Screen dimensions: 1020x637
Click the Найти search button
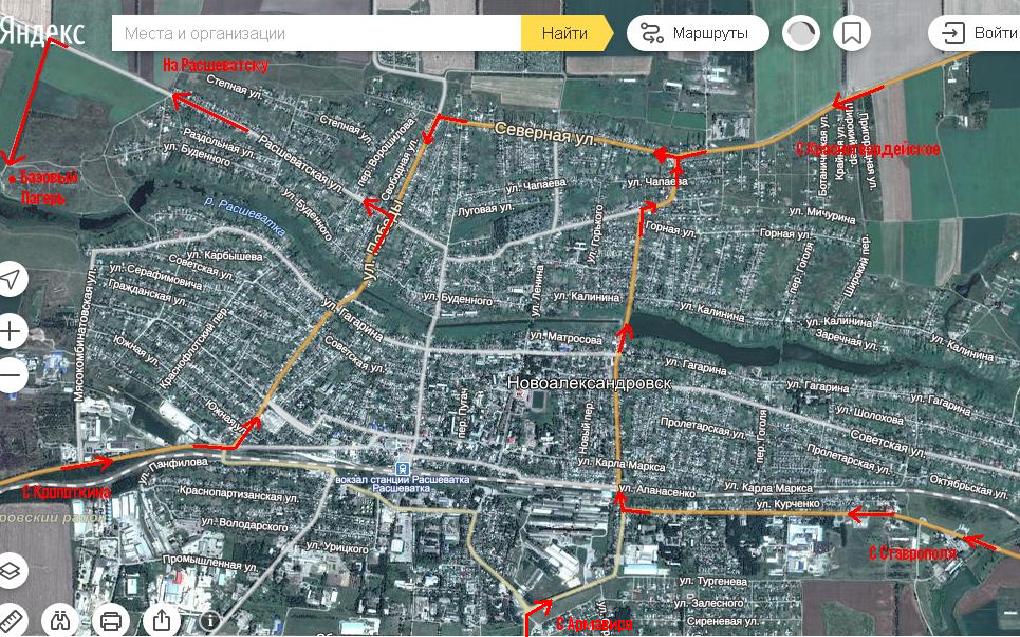[x=565, y=33]
